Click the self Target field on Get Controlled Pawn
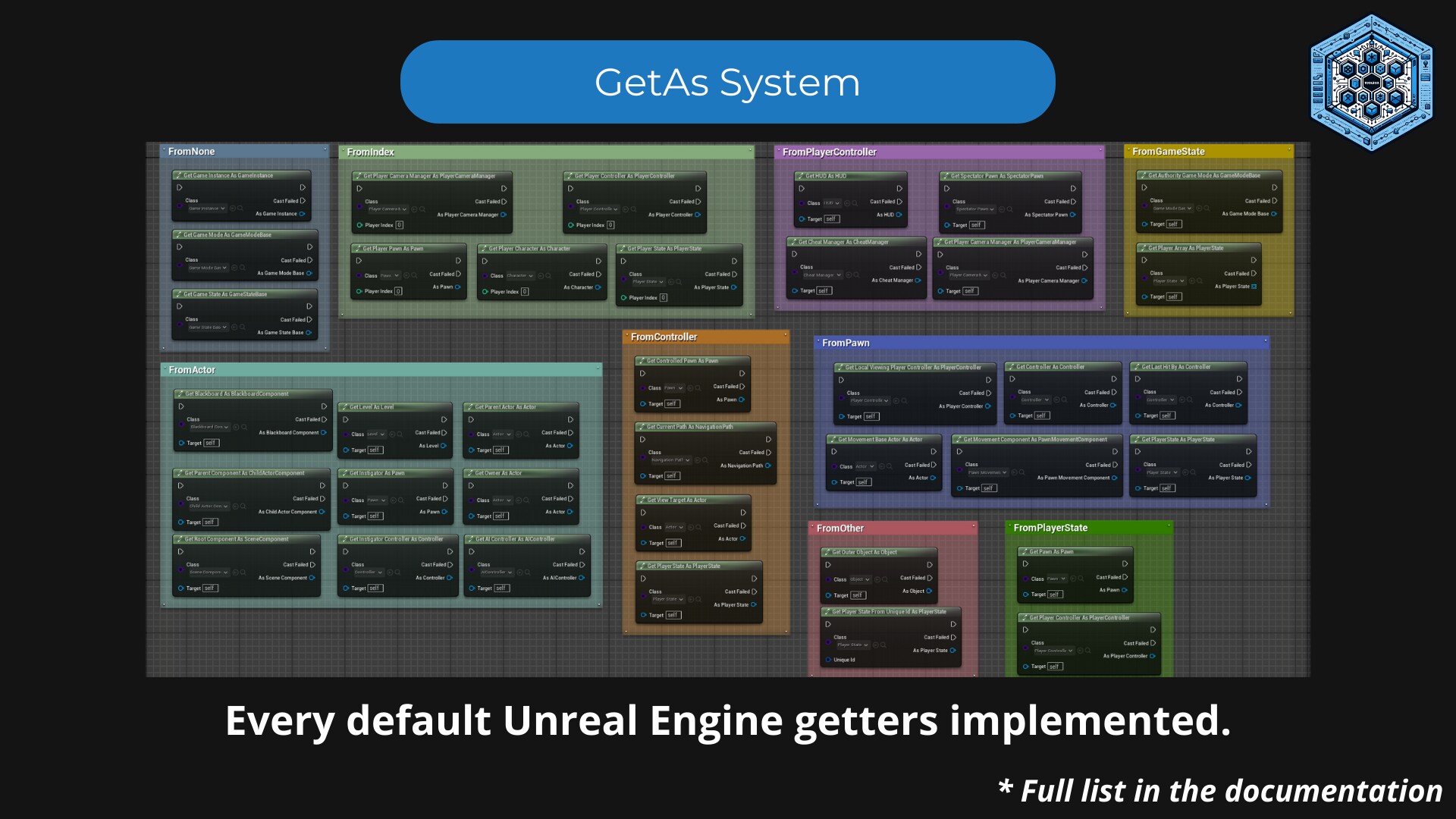This screenshot has height=819, width=1456. [673, 403]
